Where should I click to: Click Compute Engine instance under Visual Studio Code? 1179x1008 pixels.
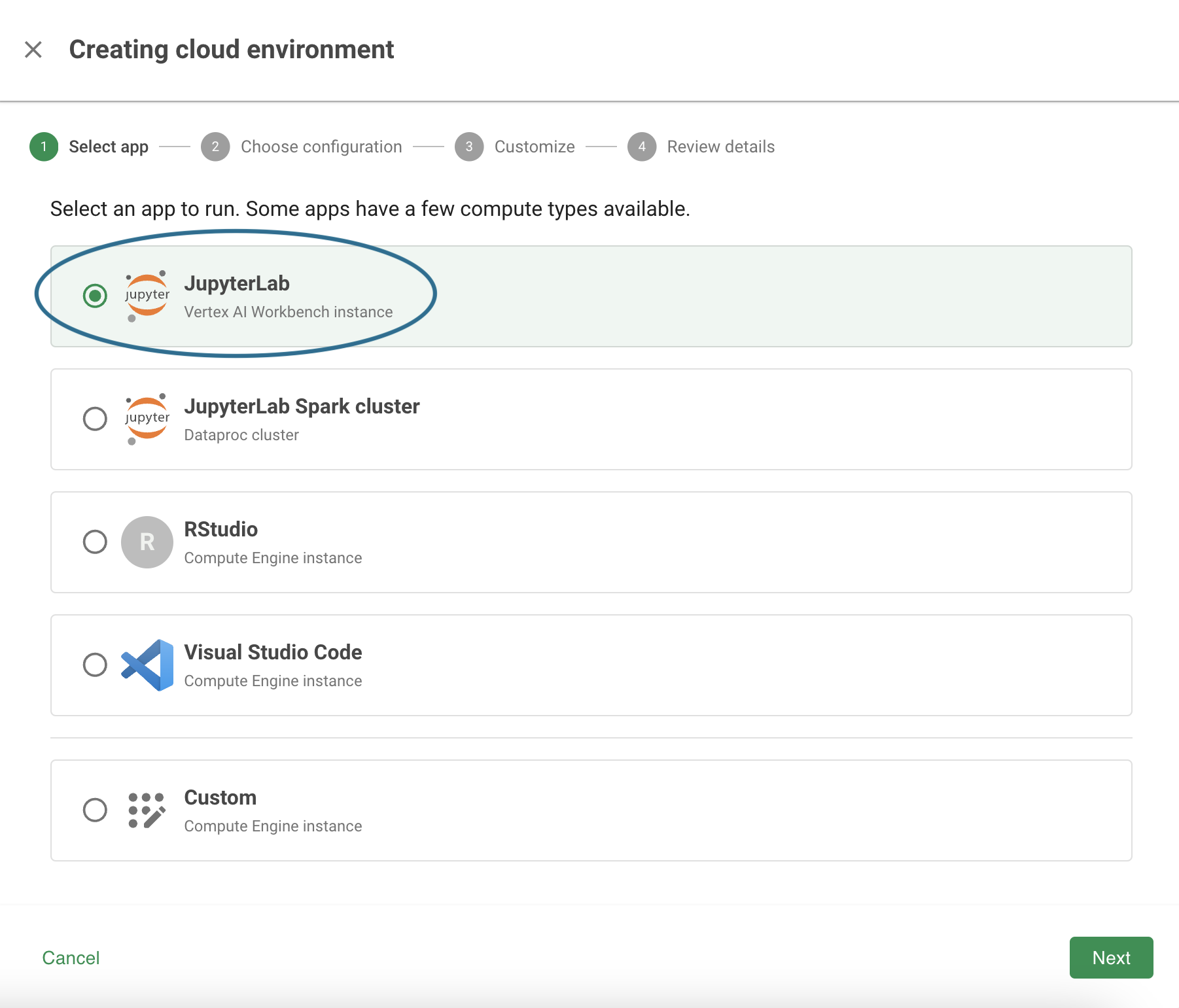coord(273,681)
